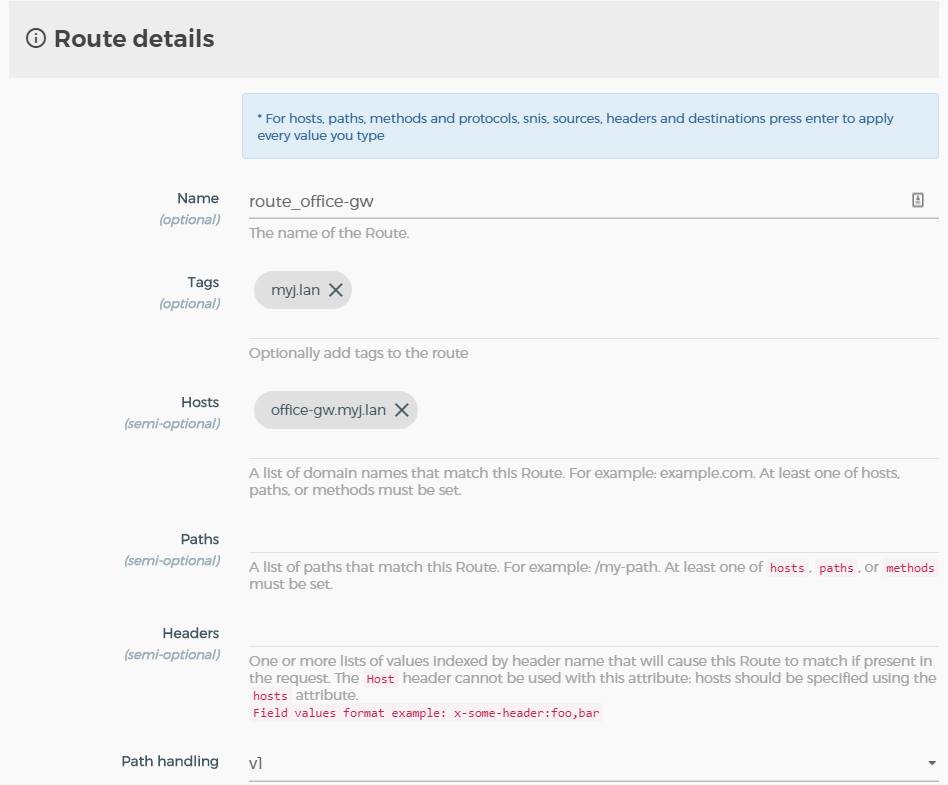Focus the empty Paths input field

pos(592,539)
